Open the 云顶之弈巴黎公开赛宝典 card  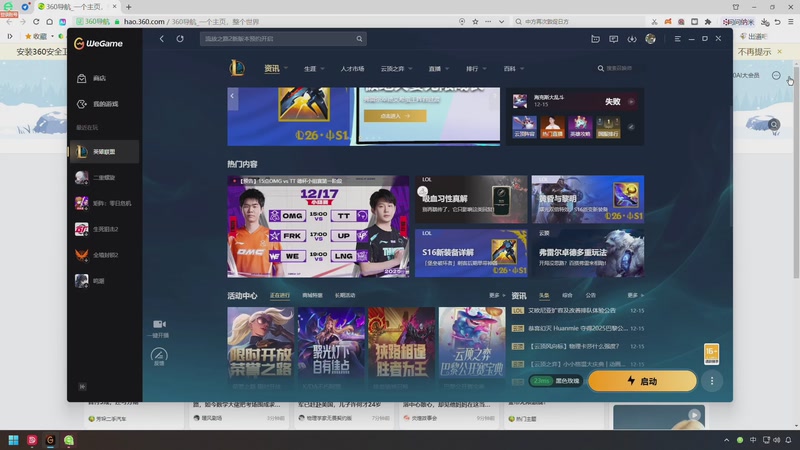tap(472, 349)
